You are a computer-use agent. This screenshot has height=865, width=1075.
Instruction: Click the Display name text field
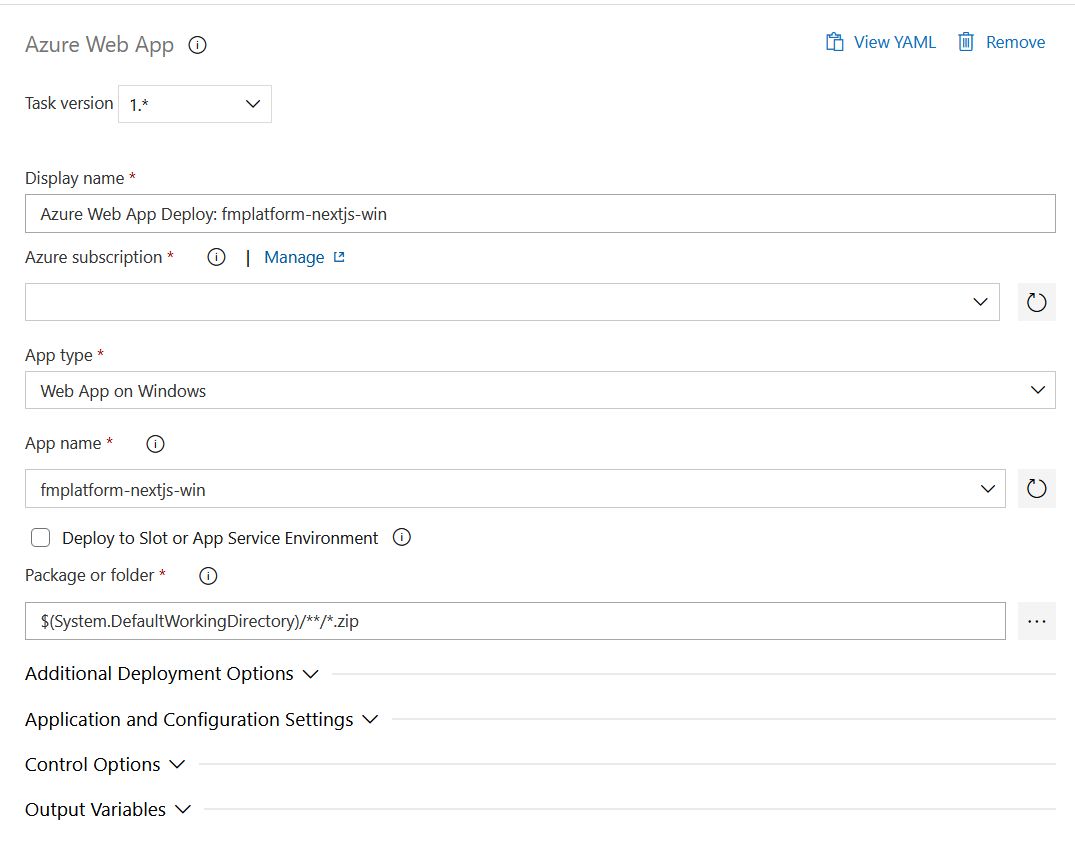pos(540,214)
